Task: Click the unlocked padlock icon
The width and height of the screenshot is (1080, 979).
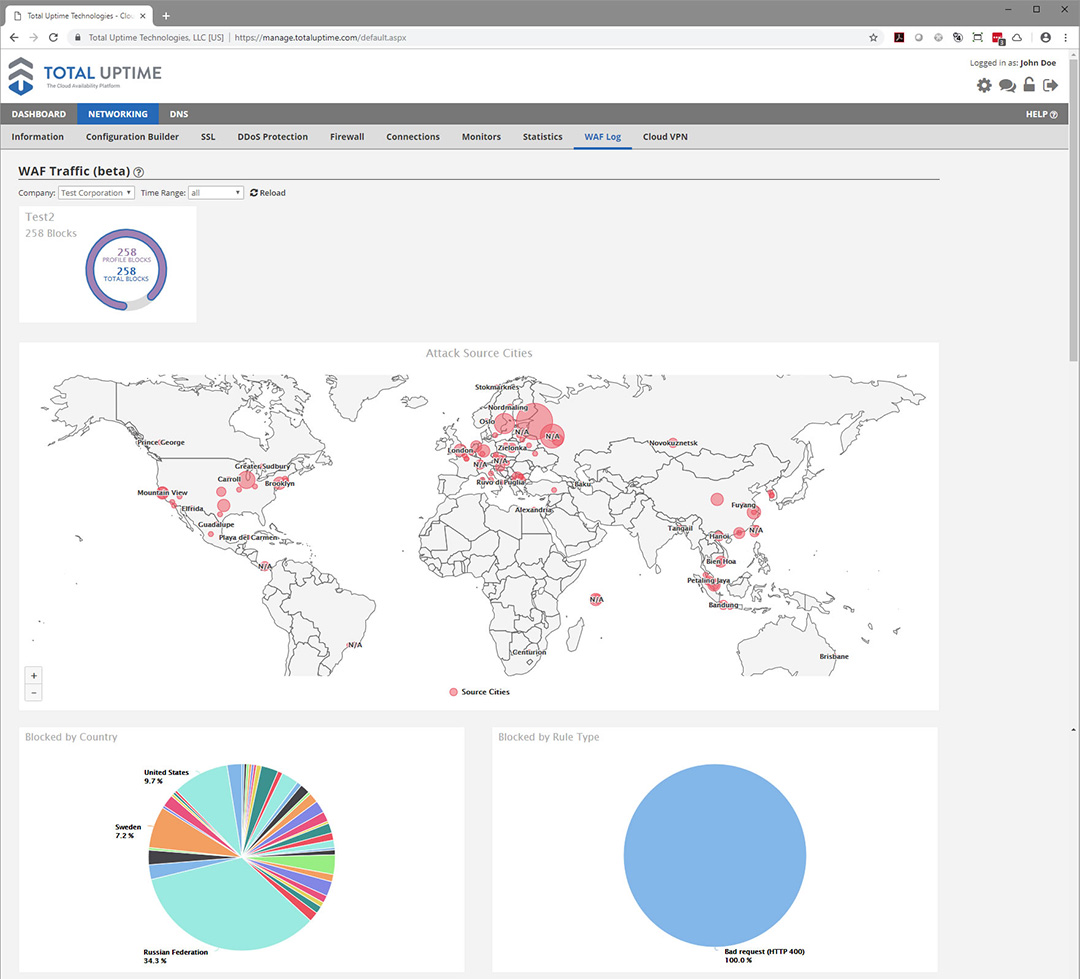Action: click(x=1029, y=85)
